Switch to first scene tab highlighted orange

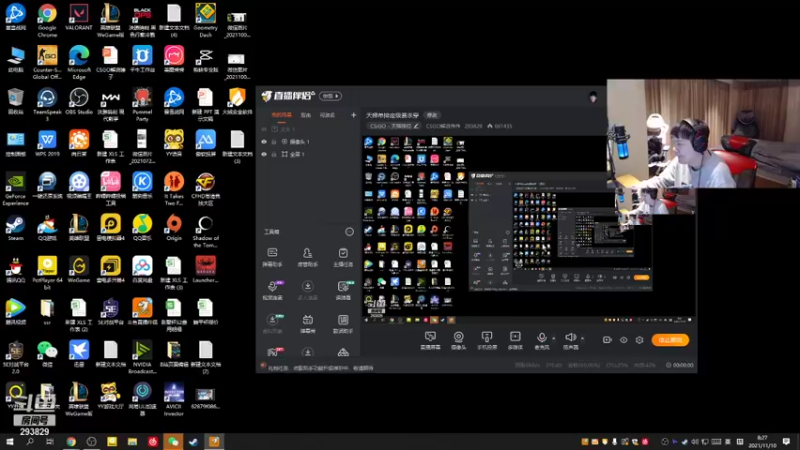click(x=281, y=115)
